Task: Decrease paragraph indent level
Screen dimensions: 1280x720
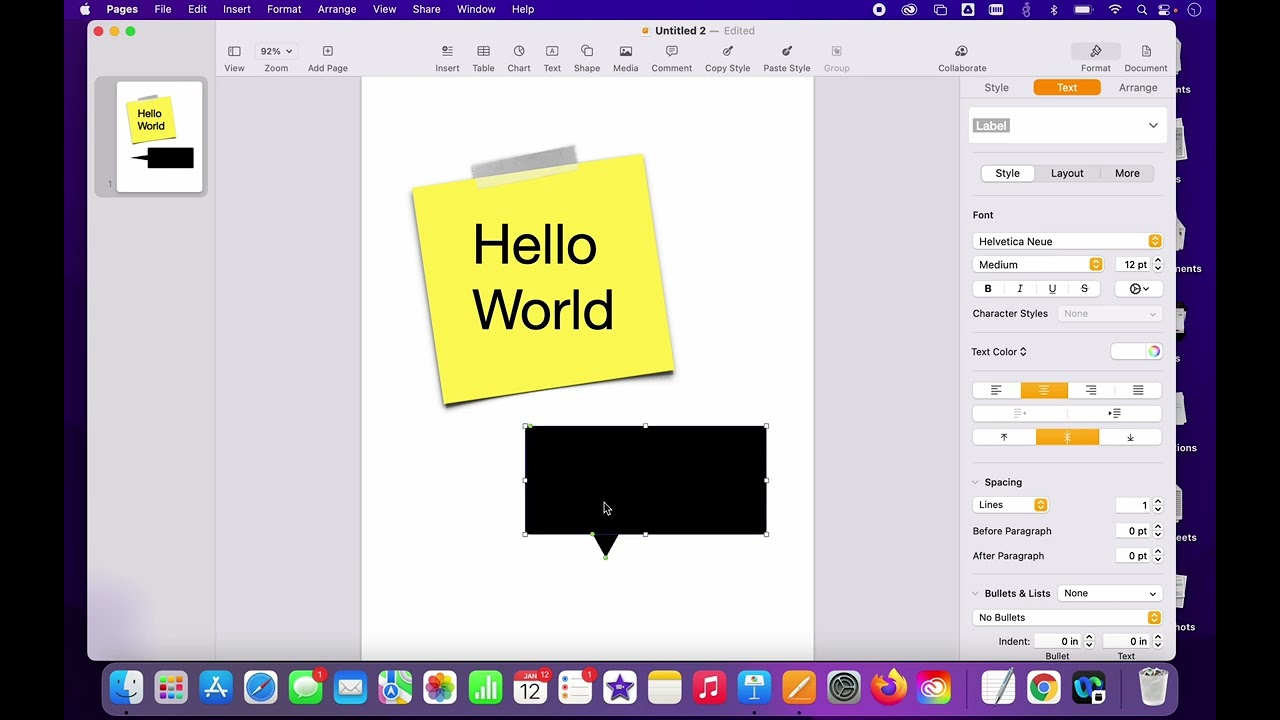Action: [1020, 413]
